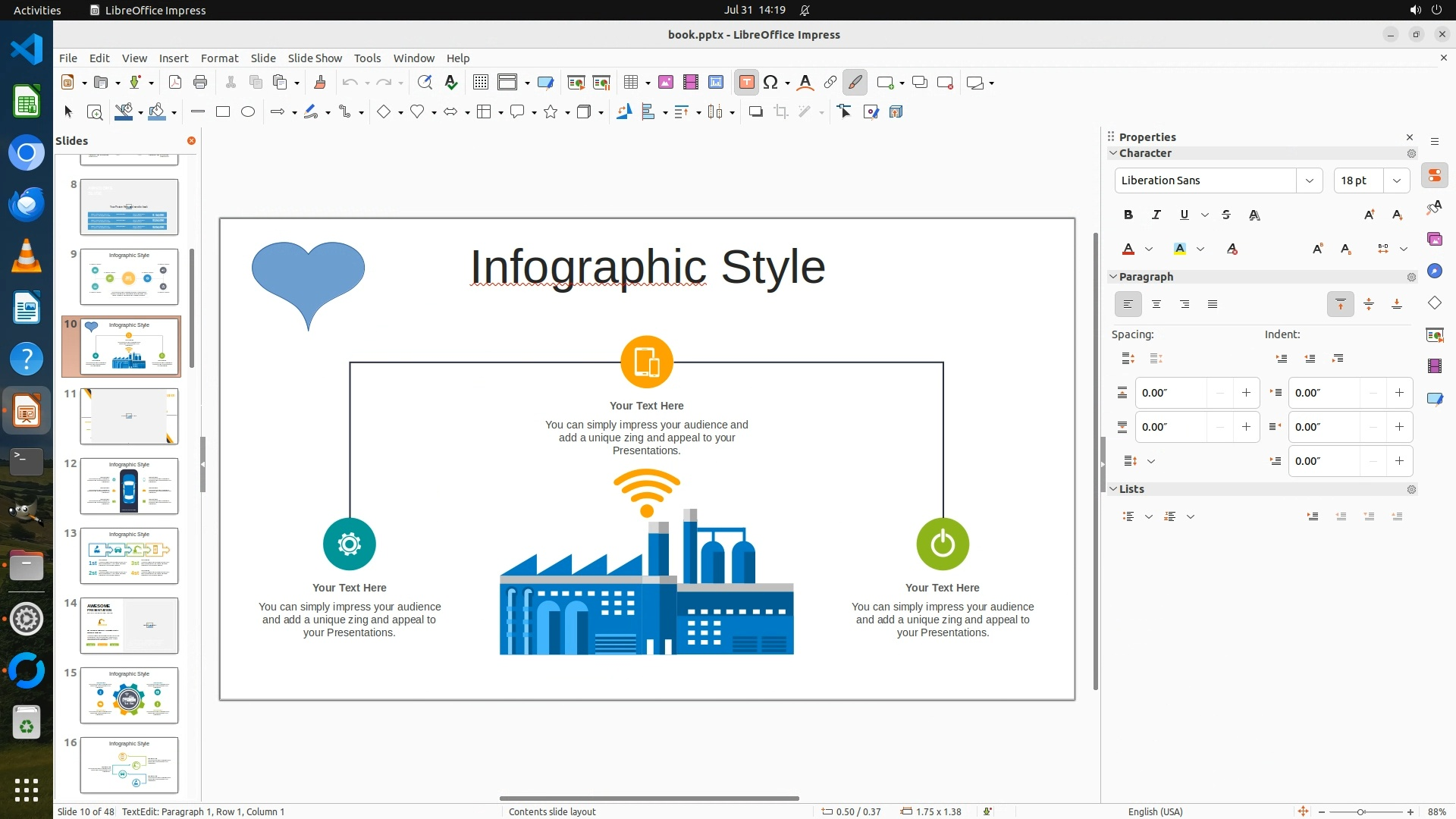Open the font name dropdown
The height and width of the screenshot is (819, 1456).
coord(1309,180)
